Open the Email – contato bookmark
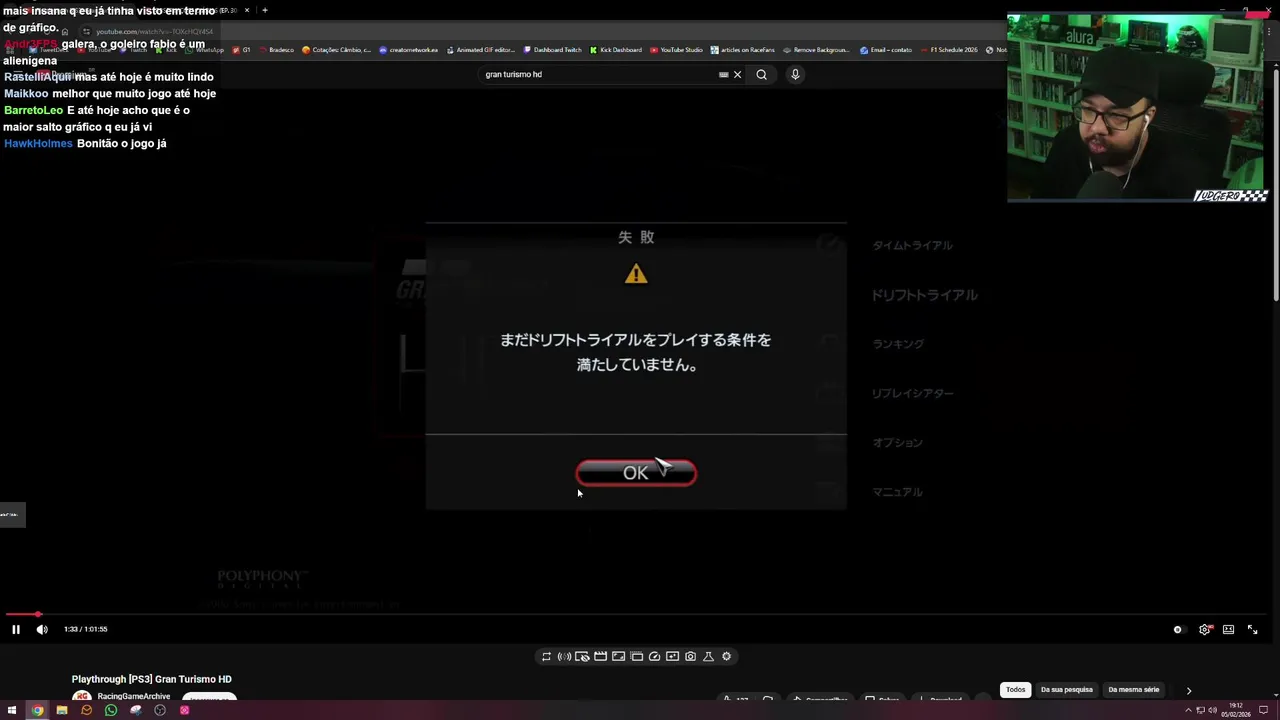This screenshot has width=1280, height=720. point(886,50)
